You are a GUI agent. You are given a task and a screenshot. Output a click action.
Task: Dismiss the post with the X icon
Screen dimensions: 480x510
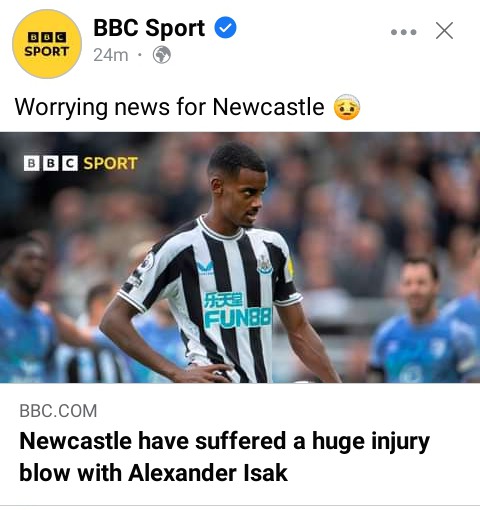click(x=444, y=31)
